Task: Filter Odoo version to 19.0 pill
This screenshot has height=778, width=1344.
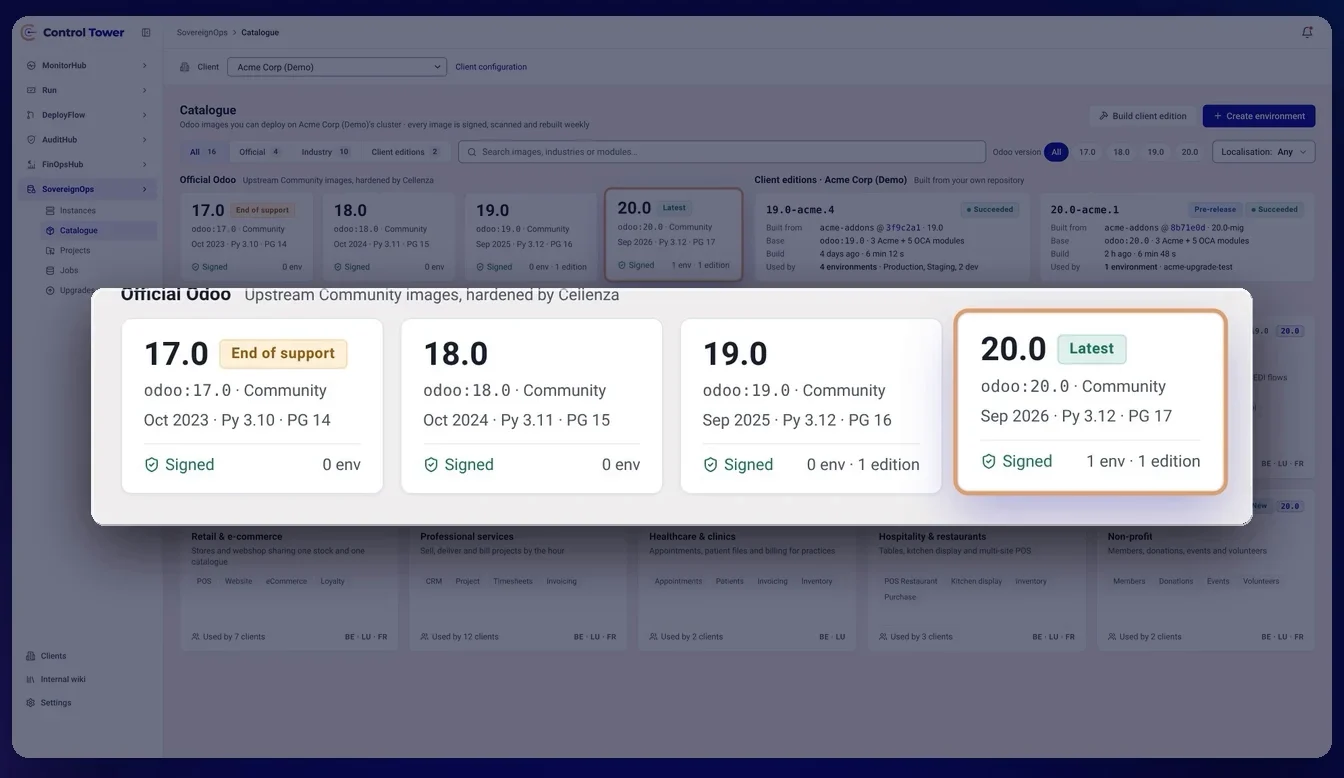Action: coord(1155,152)
